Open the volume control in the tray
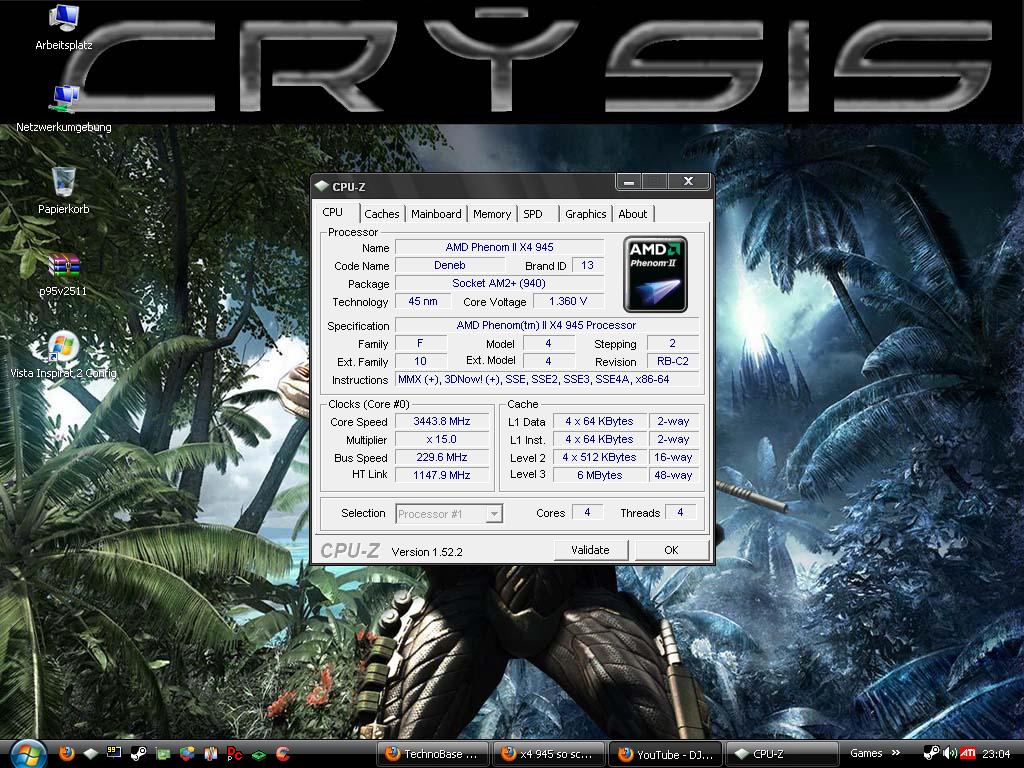The height and width of the screenshot is (768, 1024). (x=950, y=754)
